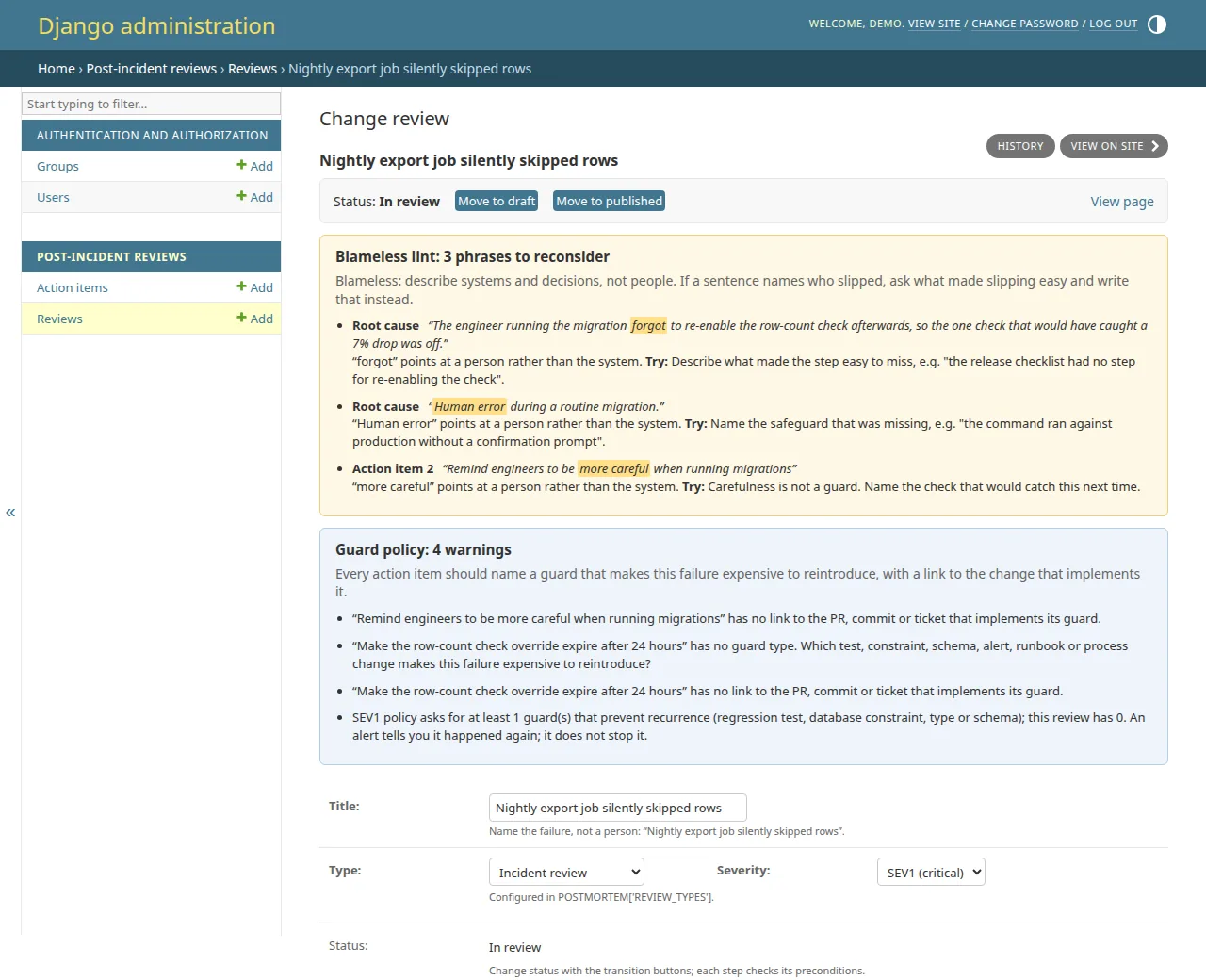Screen dimensions: 1206x980
Task: Click the Move to published button
Action: pos(609,201)
